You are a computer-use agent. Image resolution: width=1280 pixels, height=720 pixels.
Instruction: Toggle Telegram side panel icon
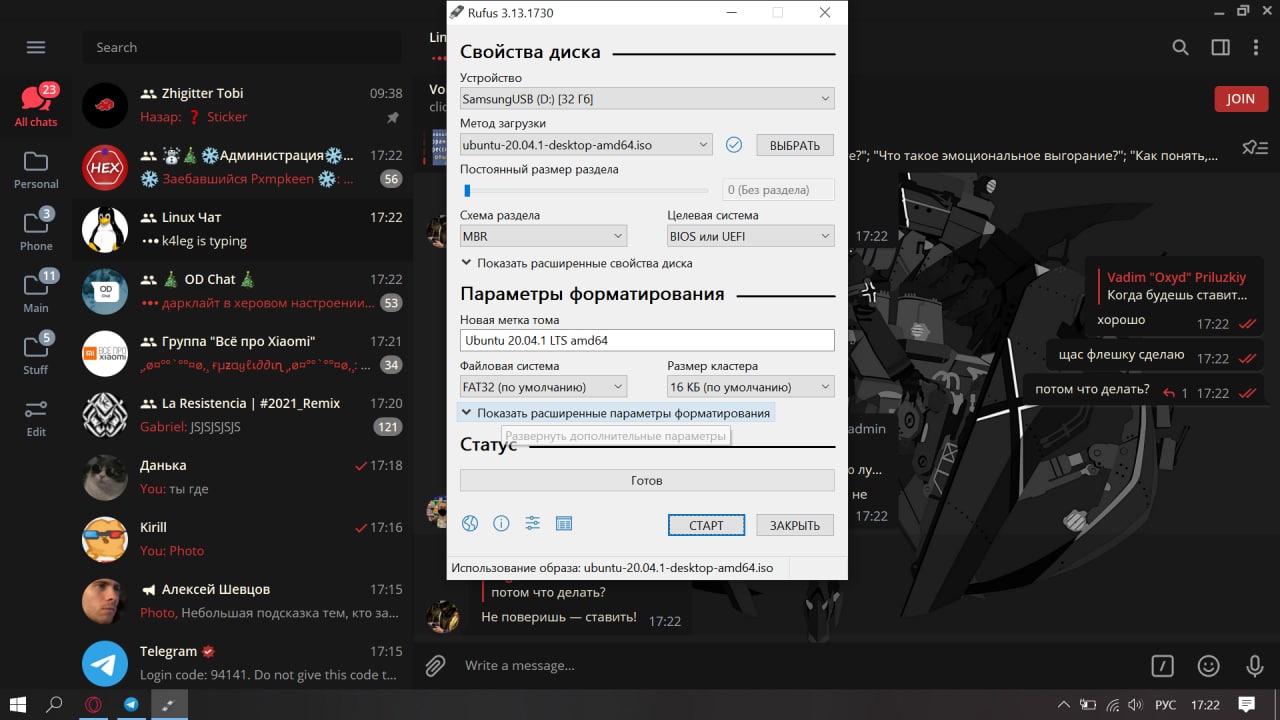pyautogui.click(x=1220, y=47)
